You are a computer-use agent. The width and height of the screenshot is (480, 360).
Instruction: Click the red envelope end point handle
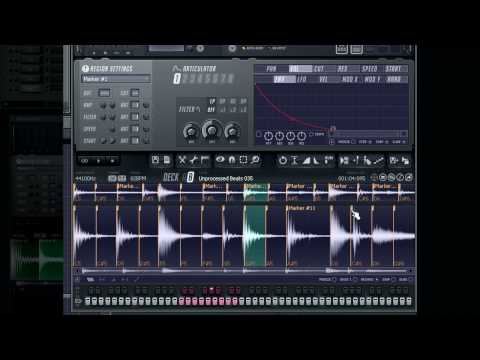click(332, 129)
